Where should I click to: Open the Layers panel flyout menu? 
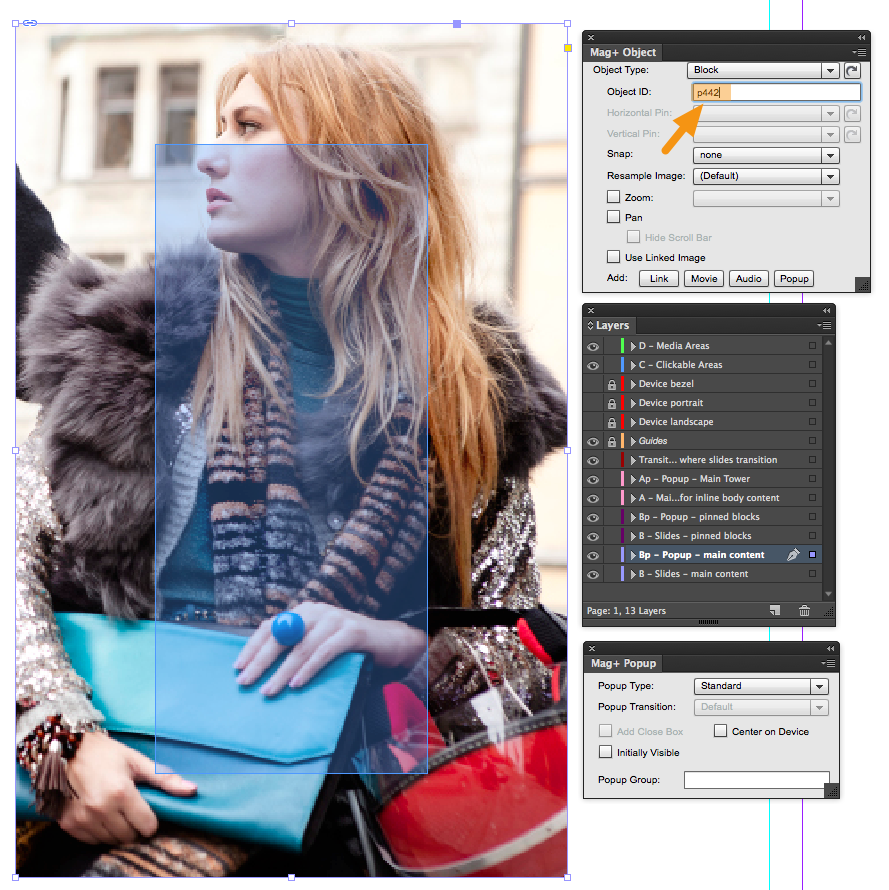point(824,325)
